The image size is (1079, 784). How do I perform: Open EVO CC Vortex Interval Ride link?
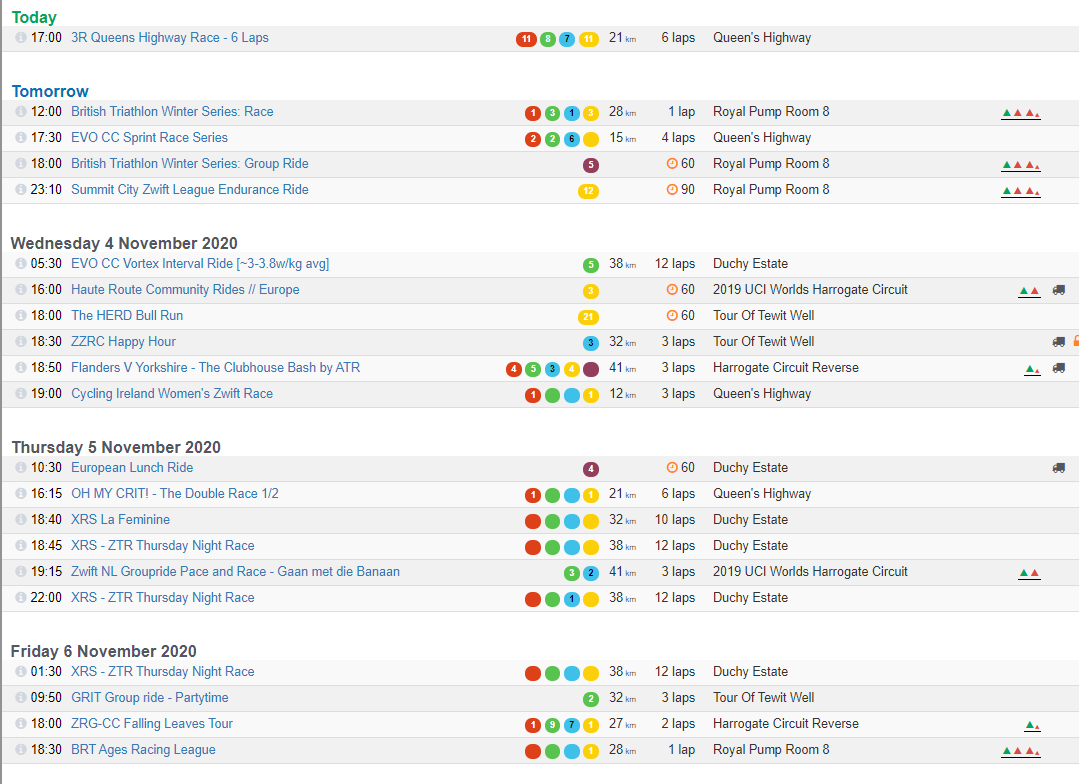[200, 264]
